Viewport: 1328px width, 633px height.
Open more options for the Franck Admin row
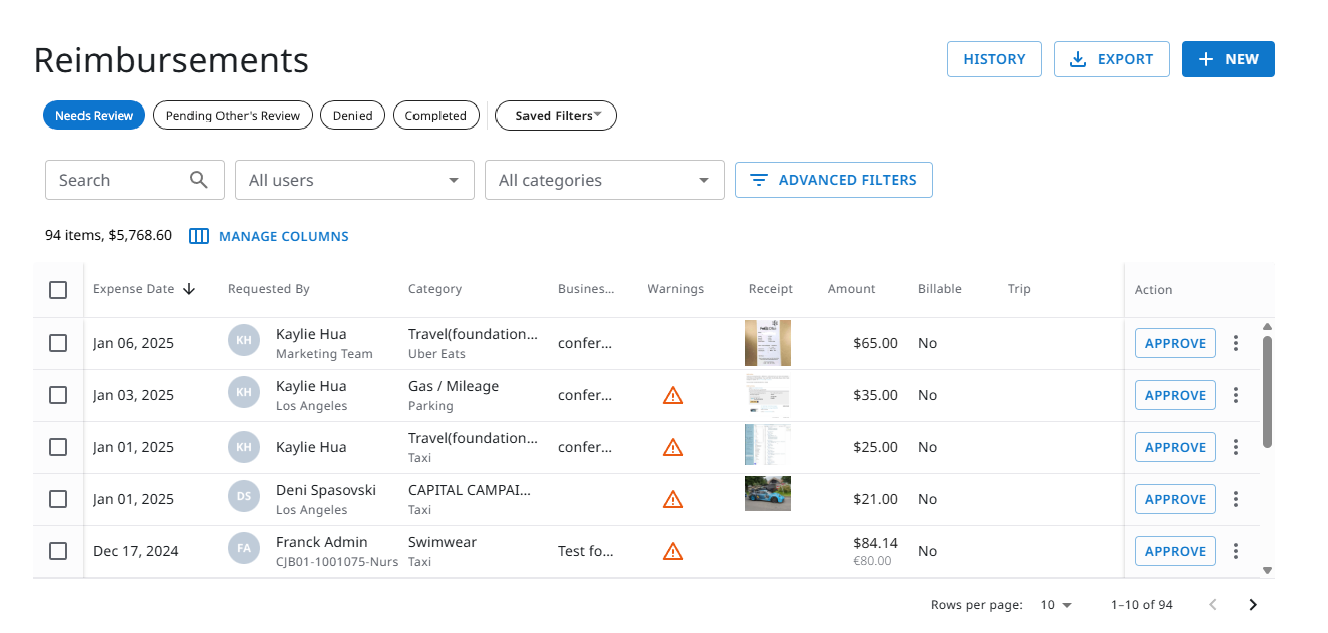pos(1236,551)
